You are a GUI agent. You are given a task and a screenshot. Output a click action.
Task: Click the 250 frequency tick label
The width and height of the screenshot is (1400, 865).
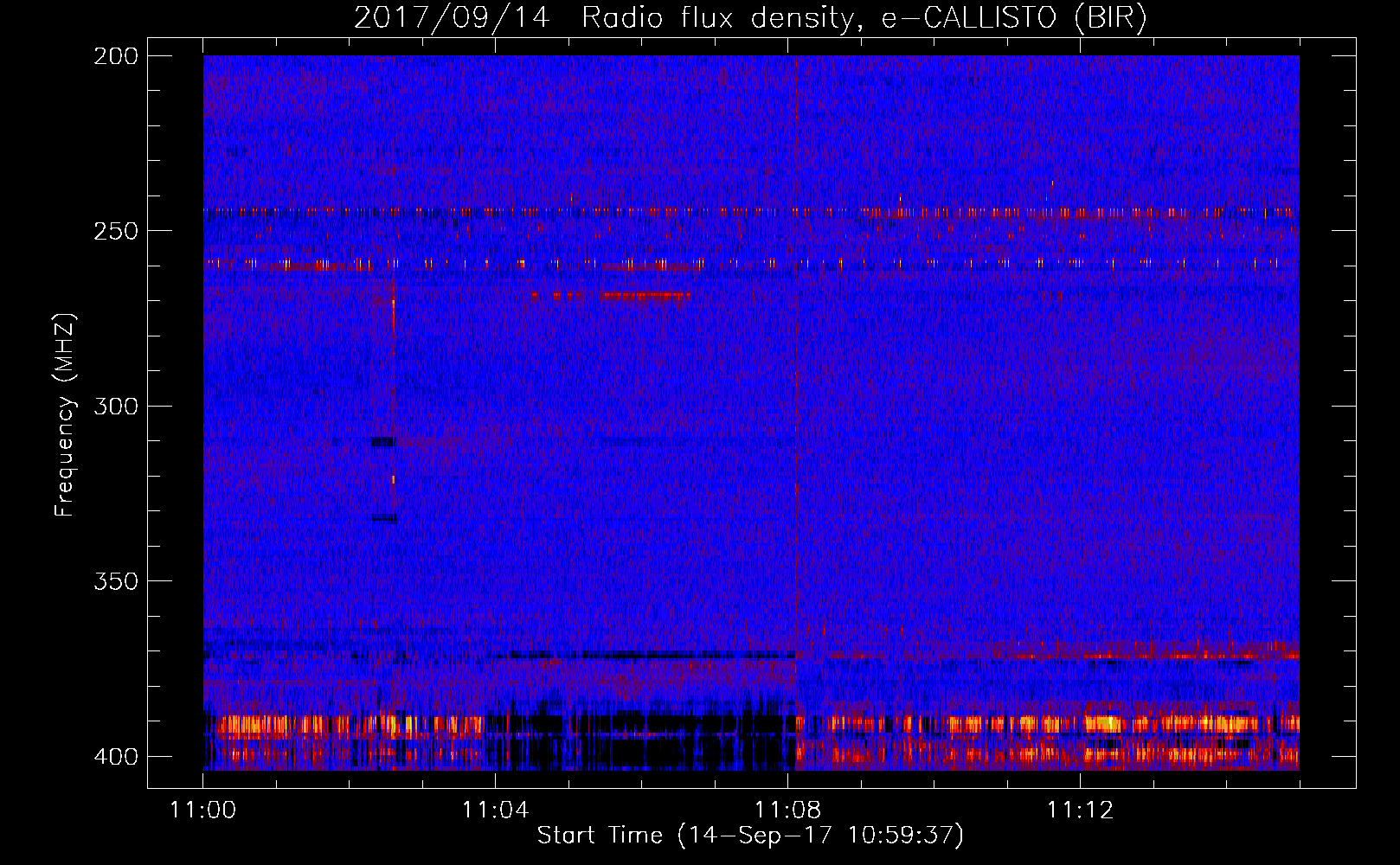[115, 231]
